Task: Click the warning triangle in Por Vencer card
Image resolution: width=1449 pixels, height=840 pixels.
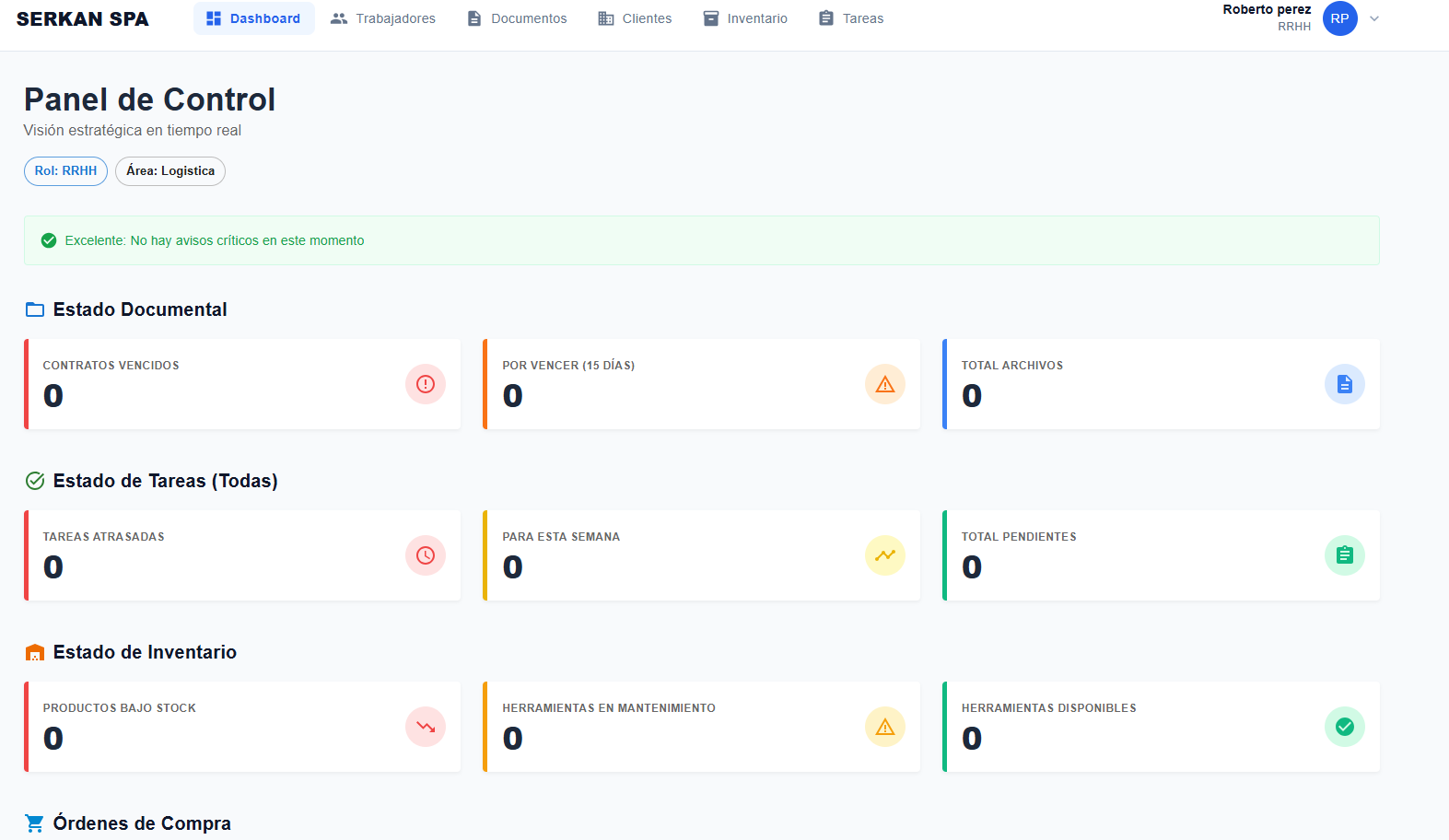Action: 884,384
